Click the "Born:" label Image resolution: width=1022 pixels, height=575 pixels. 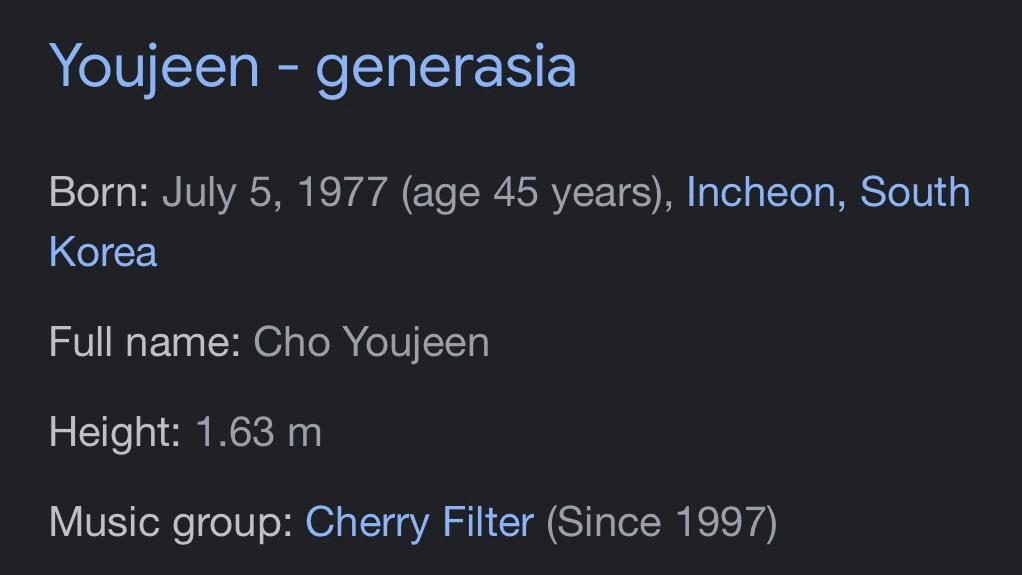click(98, 192)
